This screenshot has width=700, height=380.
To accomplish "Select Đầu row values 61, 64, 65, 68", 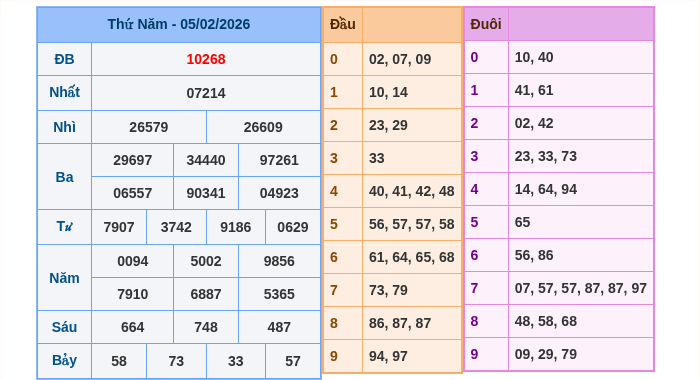I will pos(412,258).
